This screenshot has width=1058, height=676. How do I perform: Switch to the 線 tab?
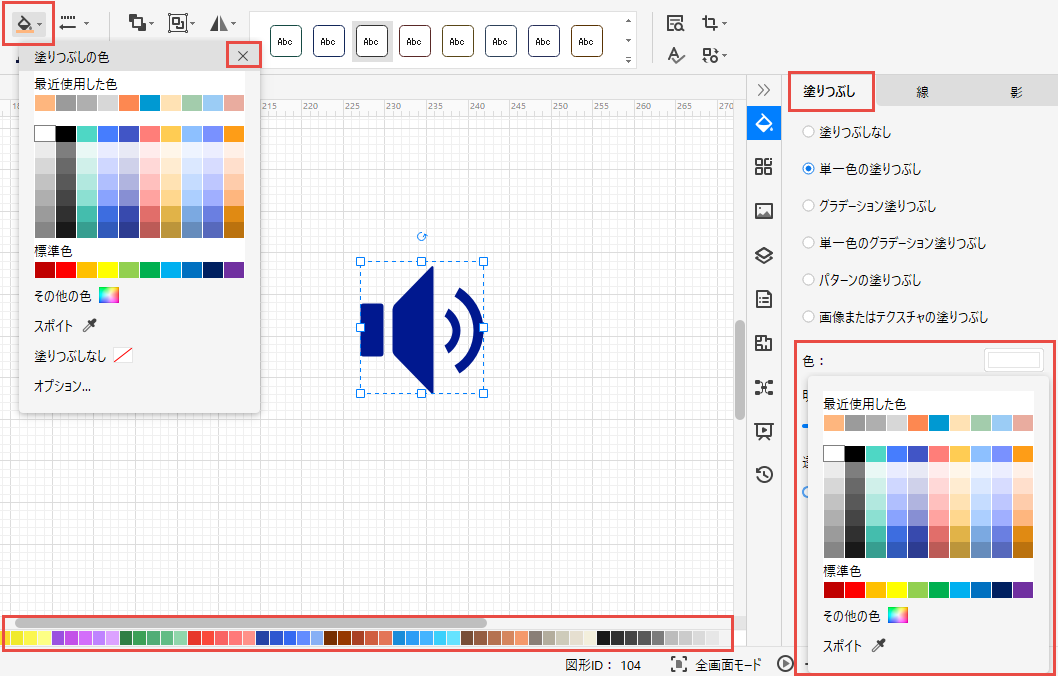[x=922, y=92]
